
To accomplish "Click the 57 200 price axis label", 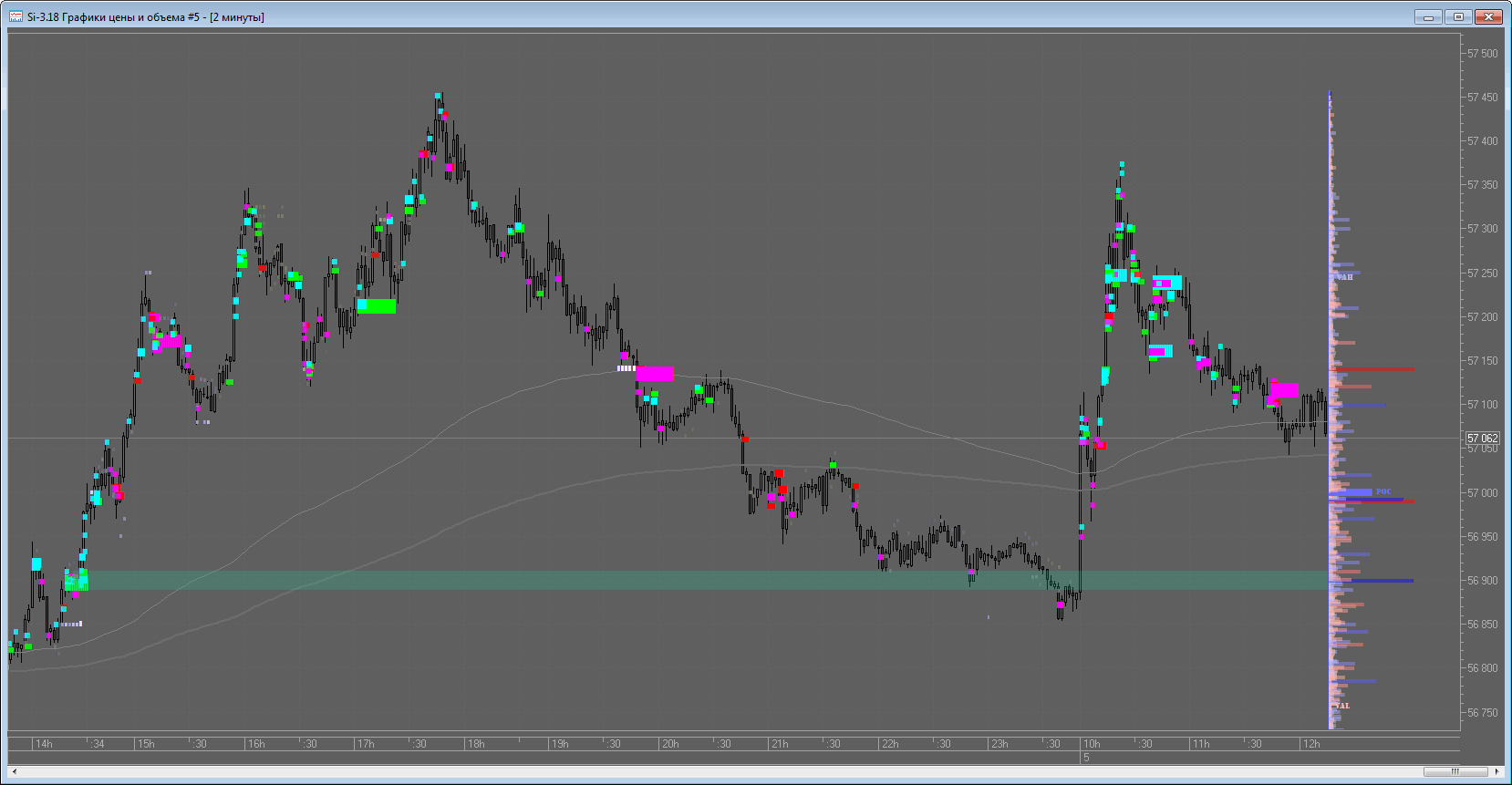I will [x=1482, y=317].
